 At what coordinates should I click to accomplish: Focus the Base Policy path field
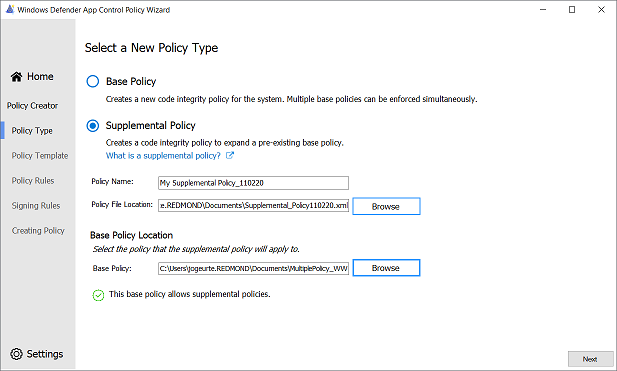pyautogui.click(x=253, y=268)
